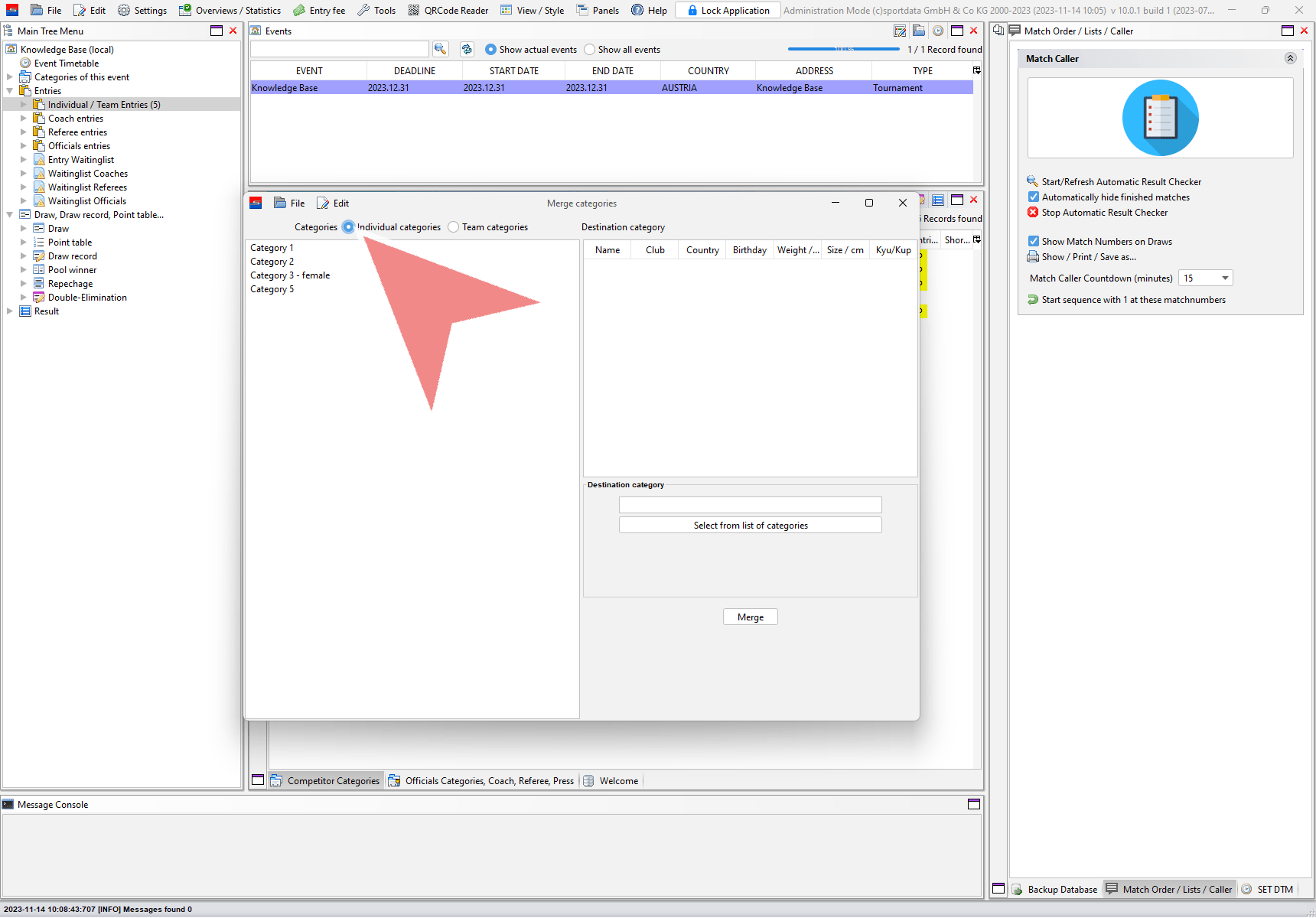
Task: Select the Show all events option
Action: 589,50
